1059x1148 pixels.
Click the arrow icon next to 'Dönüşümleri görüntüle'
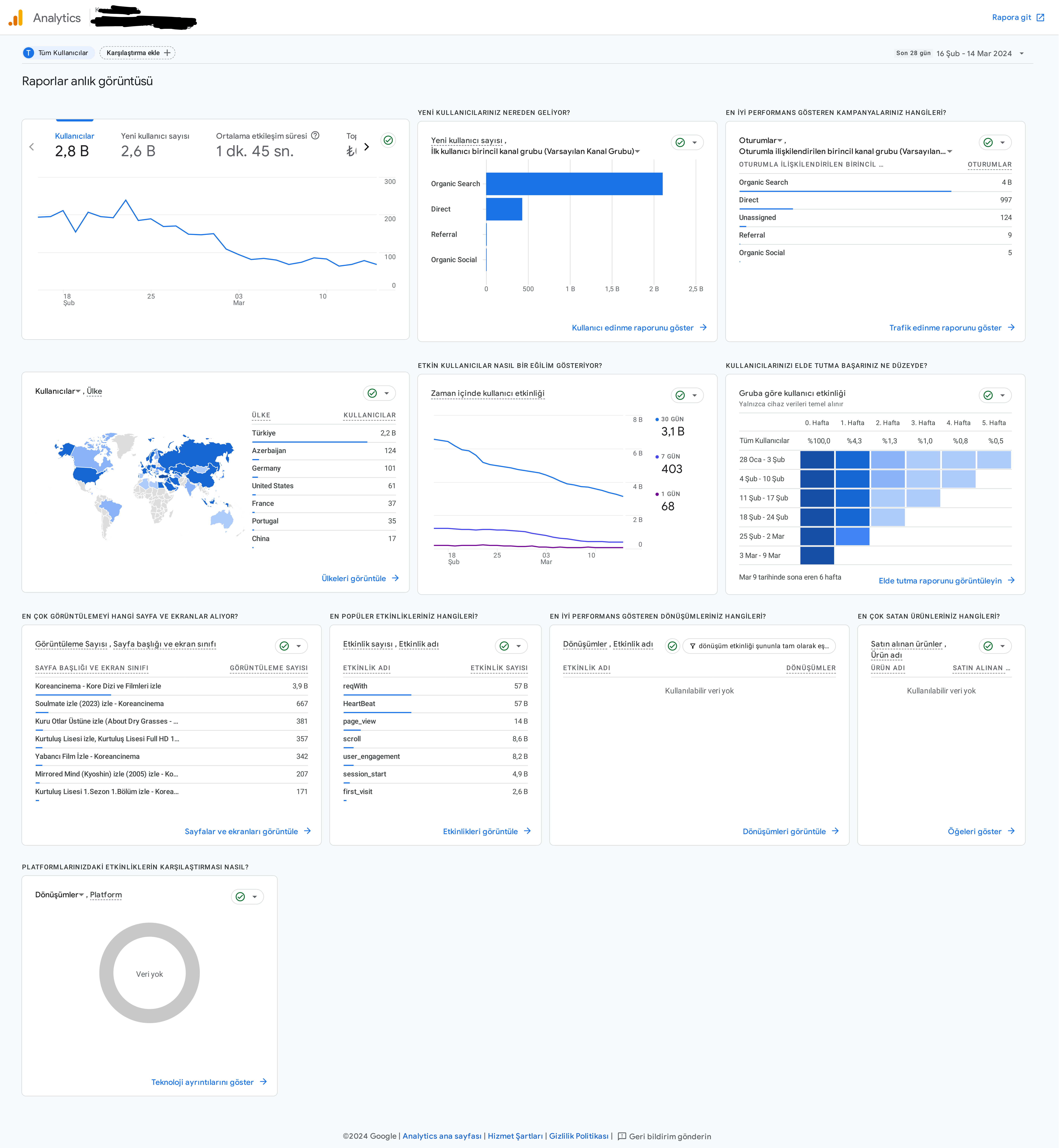click(x=835, y=831)
